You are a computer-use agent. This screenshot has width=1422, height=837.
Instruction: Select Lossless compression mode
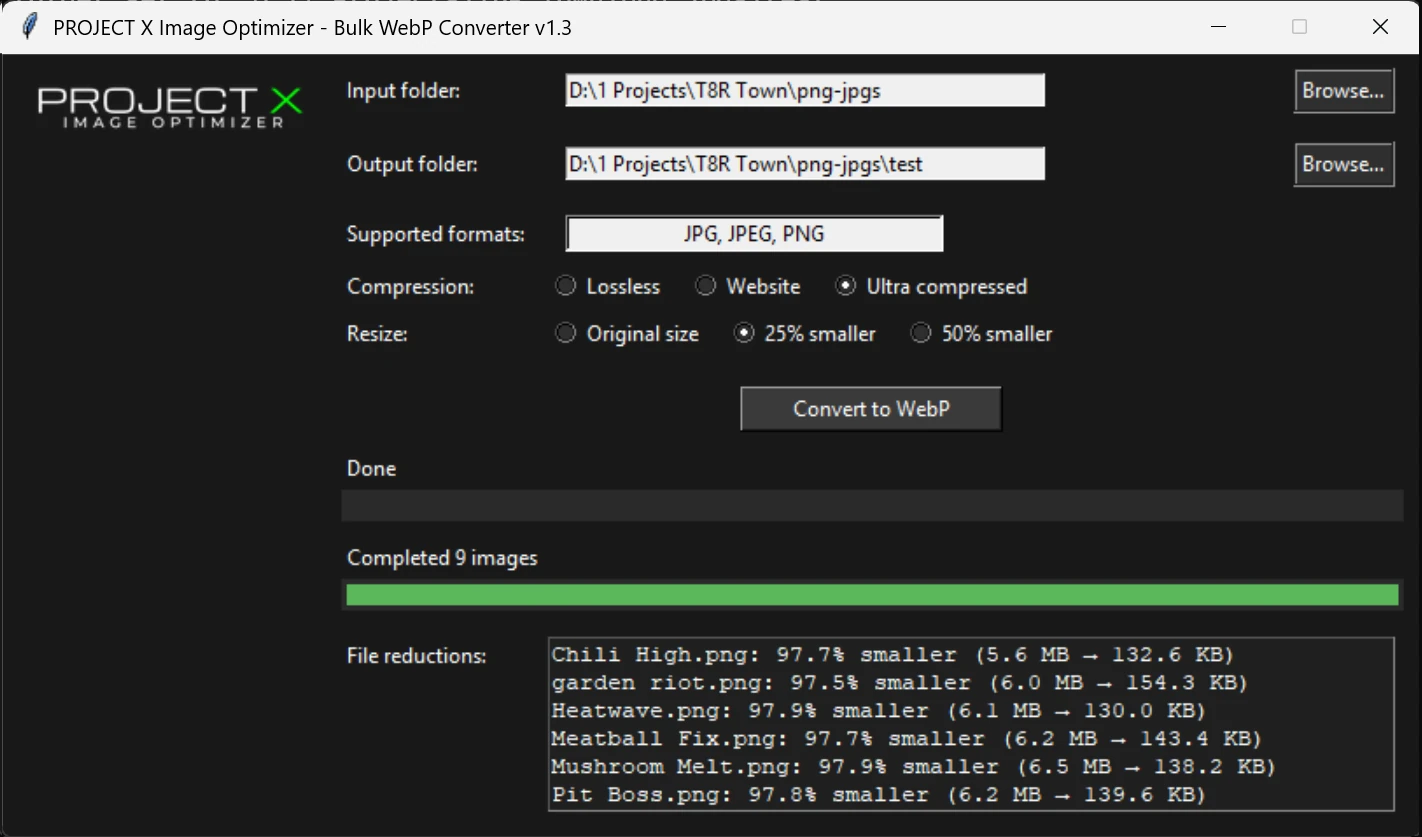coord(565,286)
